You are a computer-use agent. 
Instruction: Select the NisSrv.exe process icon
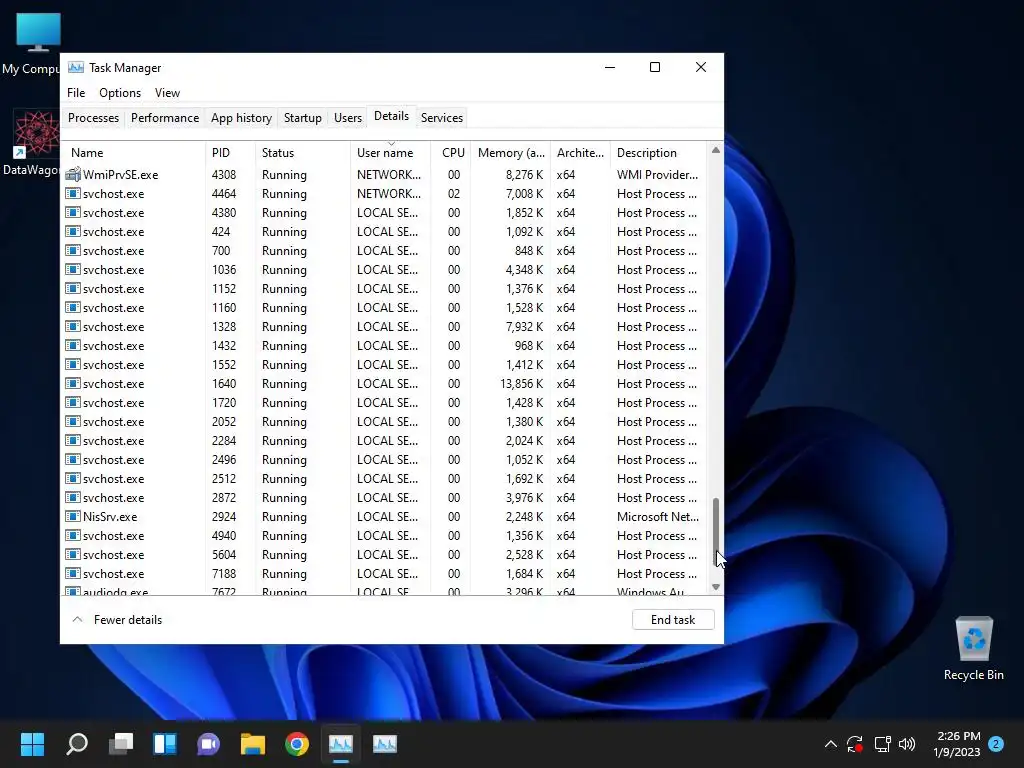pos(72,517)
